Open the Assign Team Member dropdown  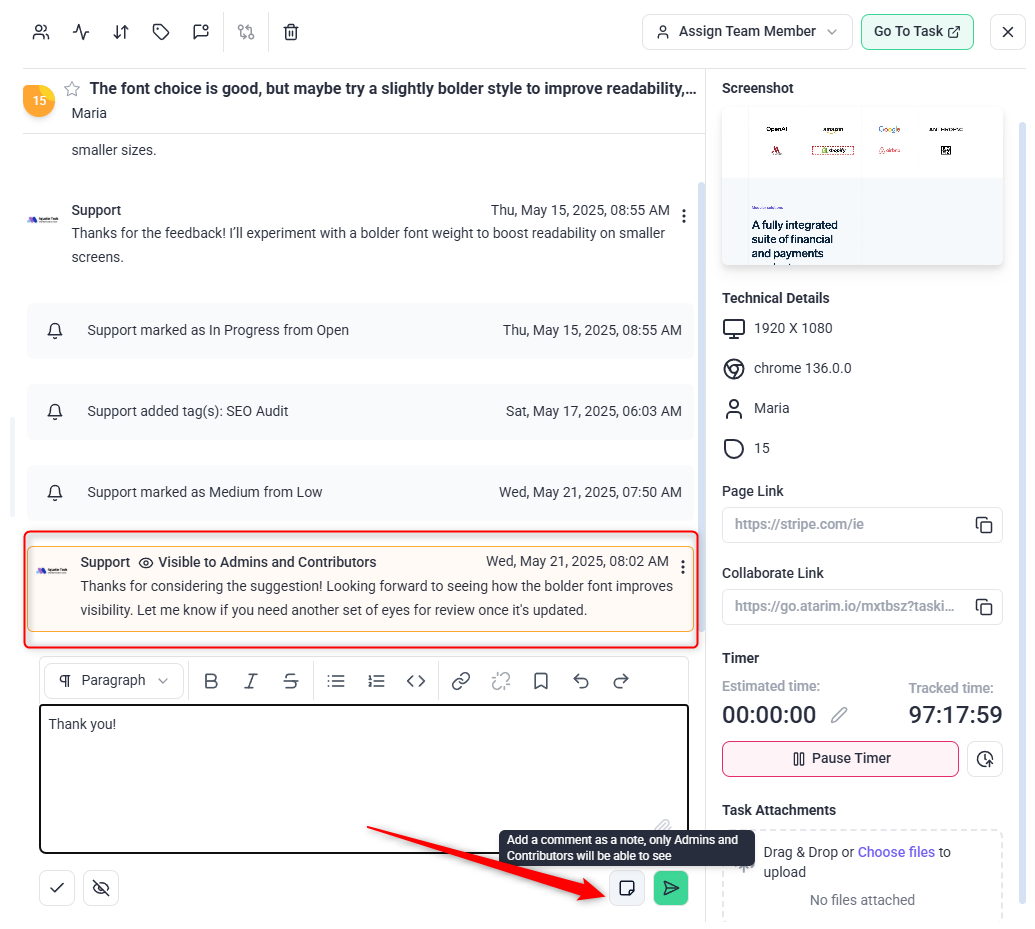tap(747, 32)
